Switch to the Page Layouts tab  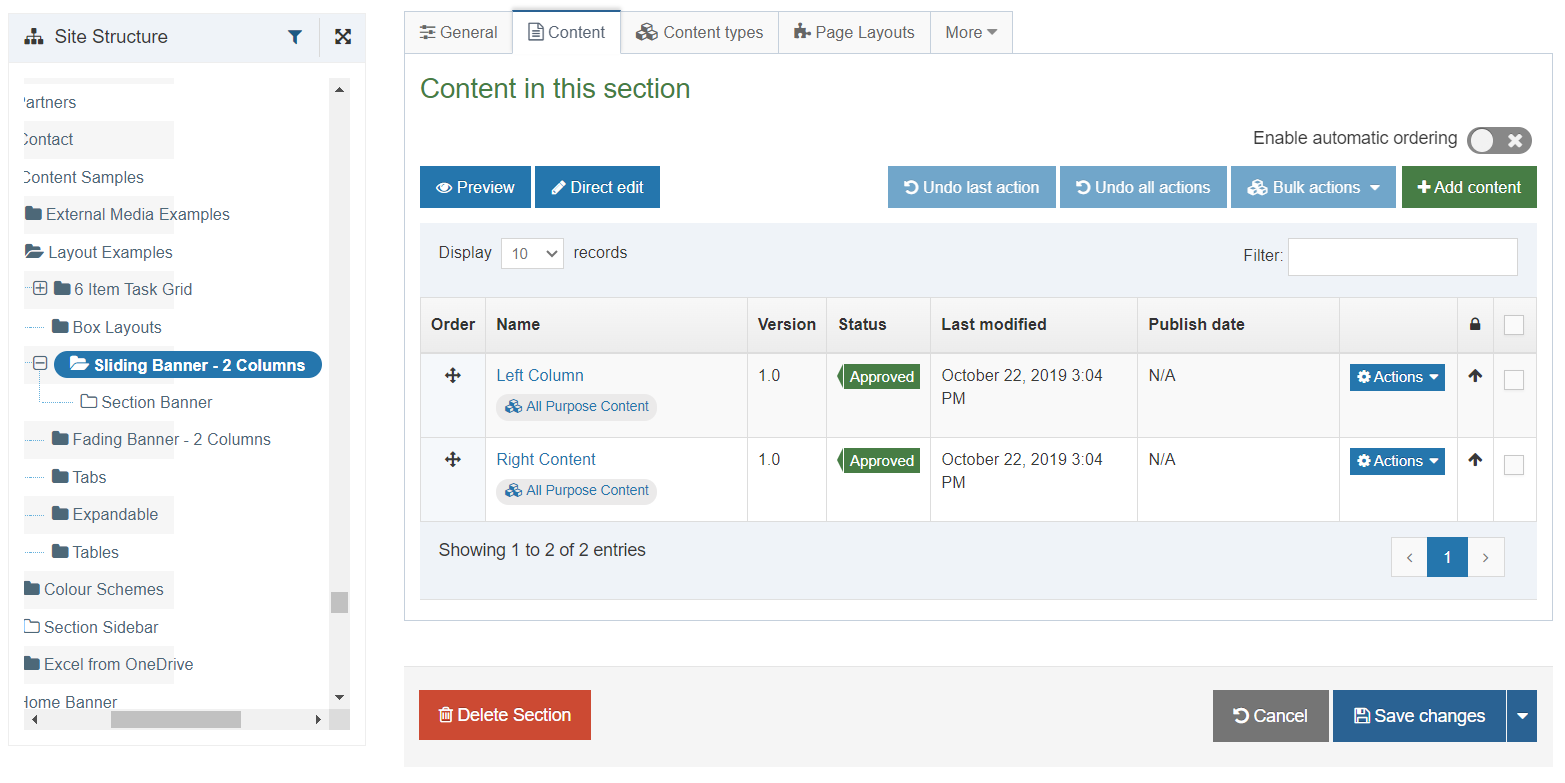coord(854,32)
